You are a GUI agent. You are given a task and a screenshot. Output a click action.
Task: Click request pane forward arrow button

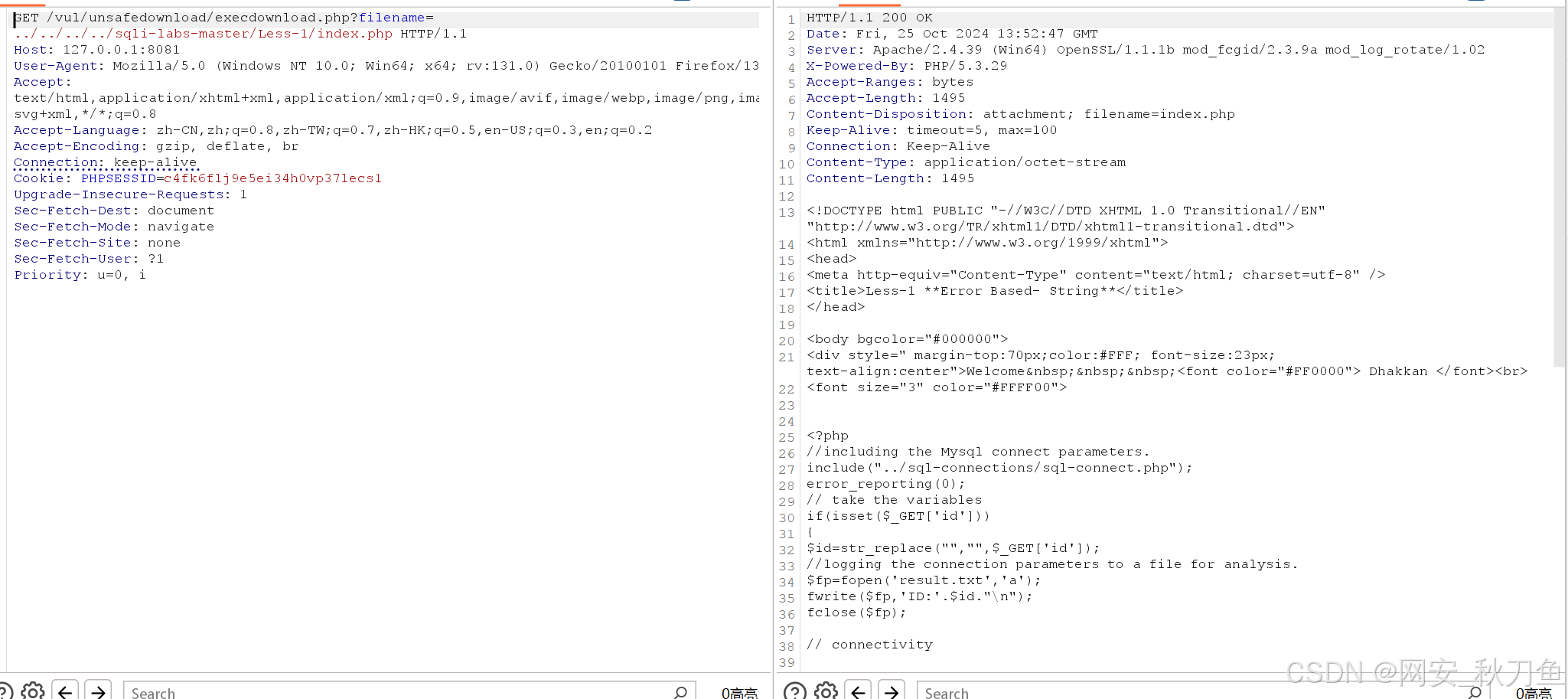[x=98, y=691]
